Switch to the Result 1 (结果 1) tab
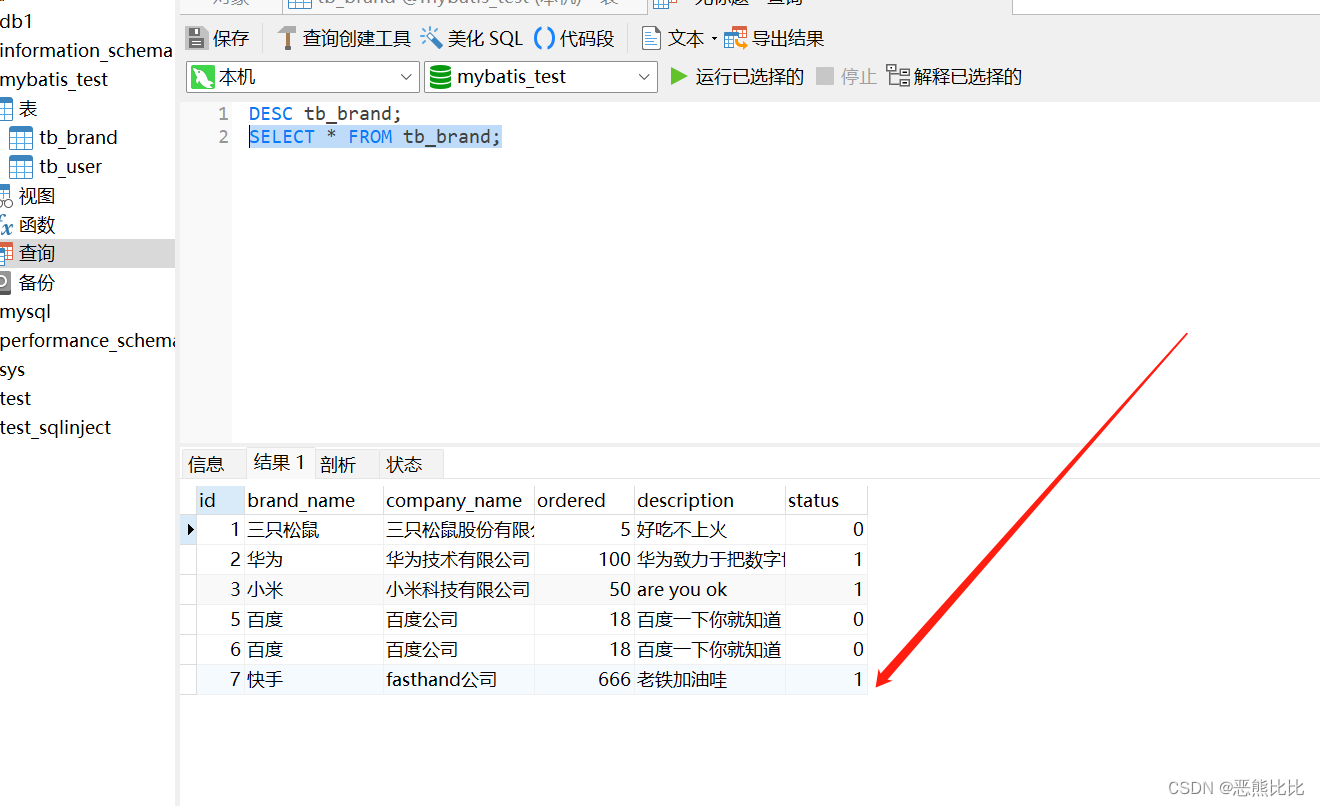This screenshot has width=1320, height=806. point(279,462)
